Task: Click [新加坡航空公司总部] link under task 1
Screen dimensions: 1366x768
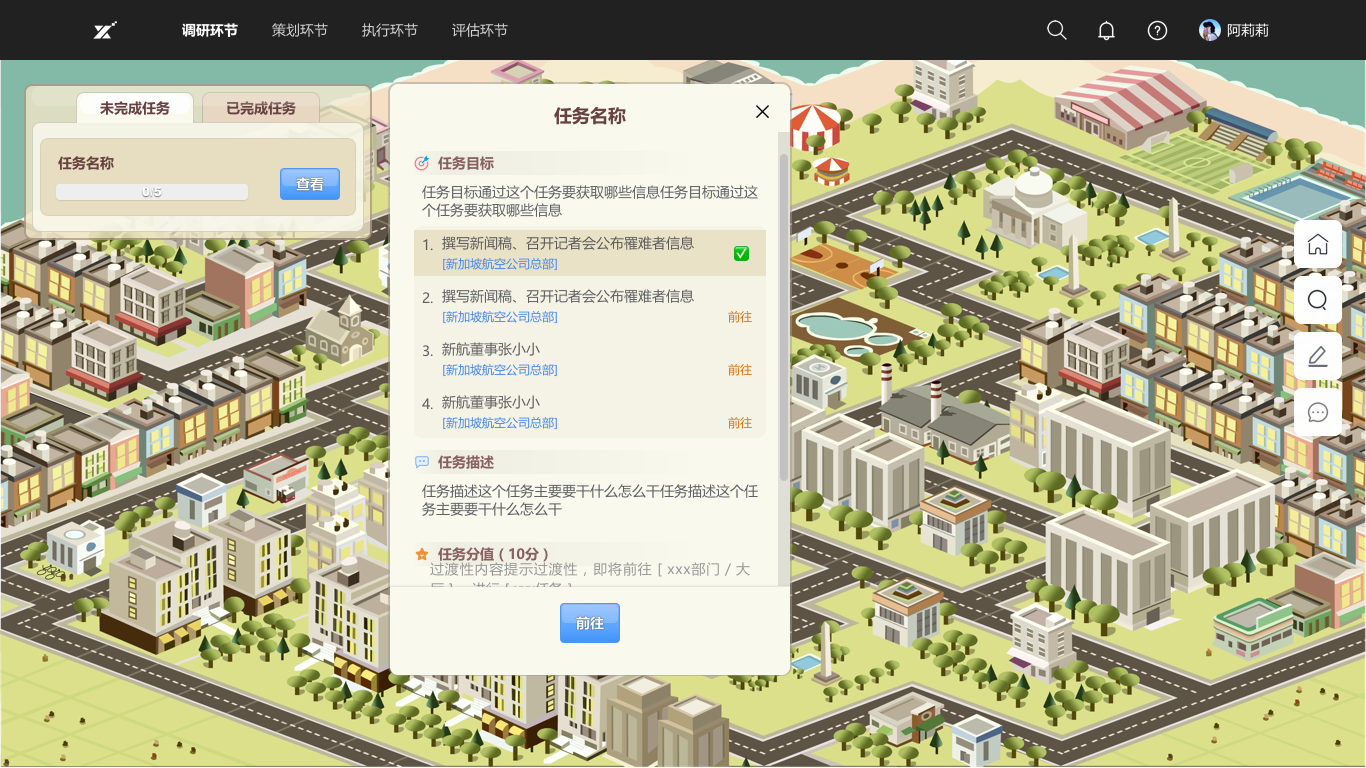Action: pos(500,264)
